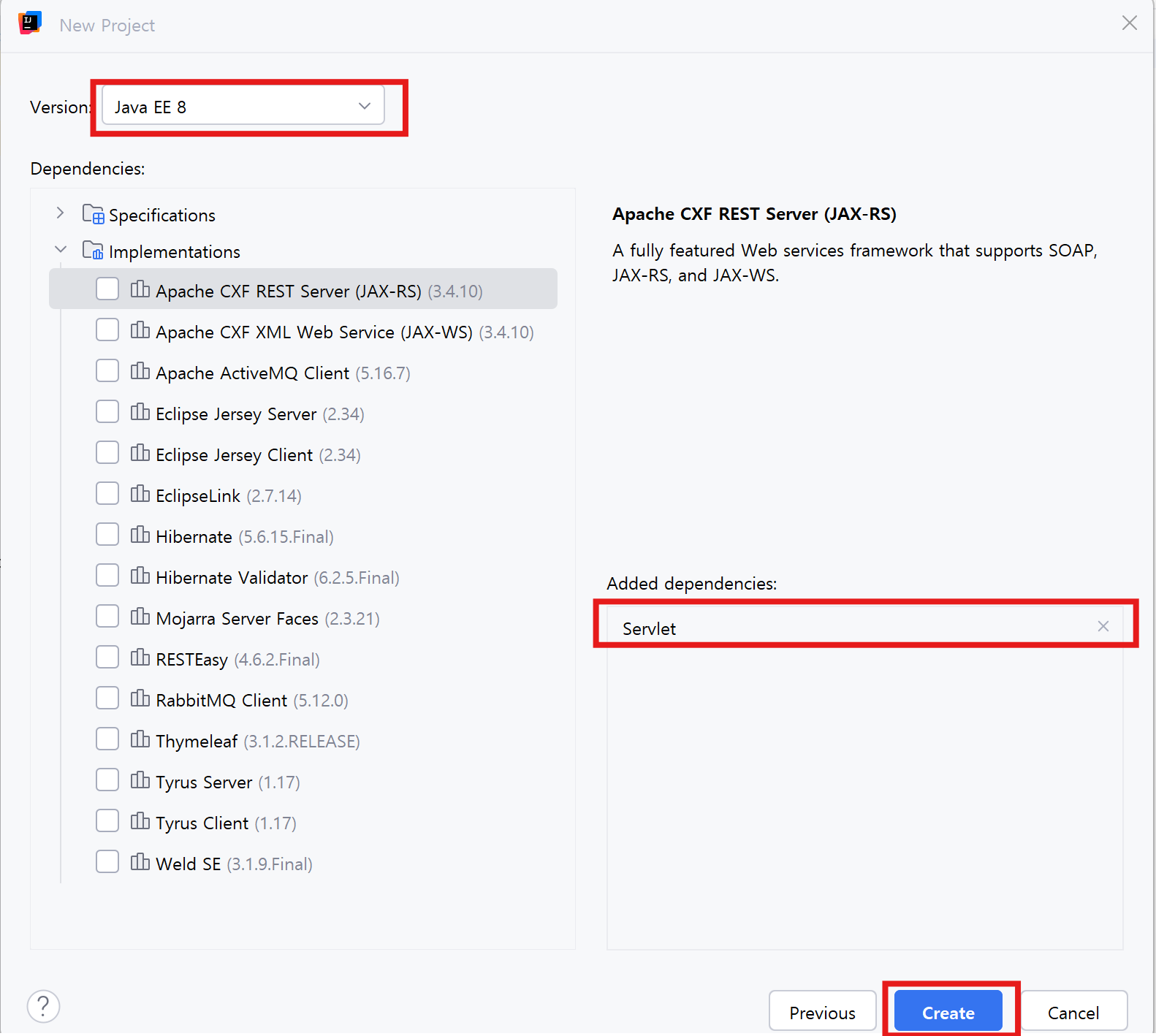Click library icon beside Apache CXF REST Server
1156x1036 pixels.
coord(140,289)
